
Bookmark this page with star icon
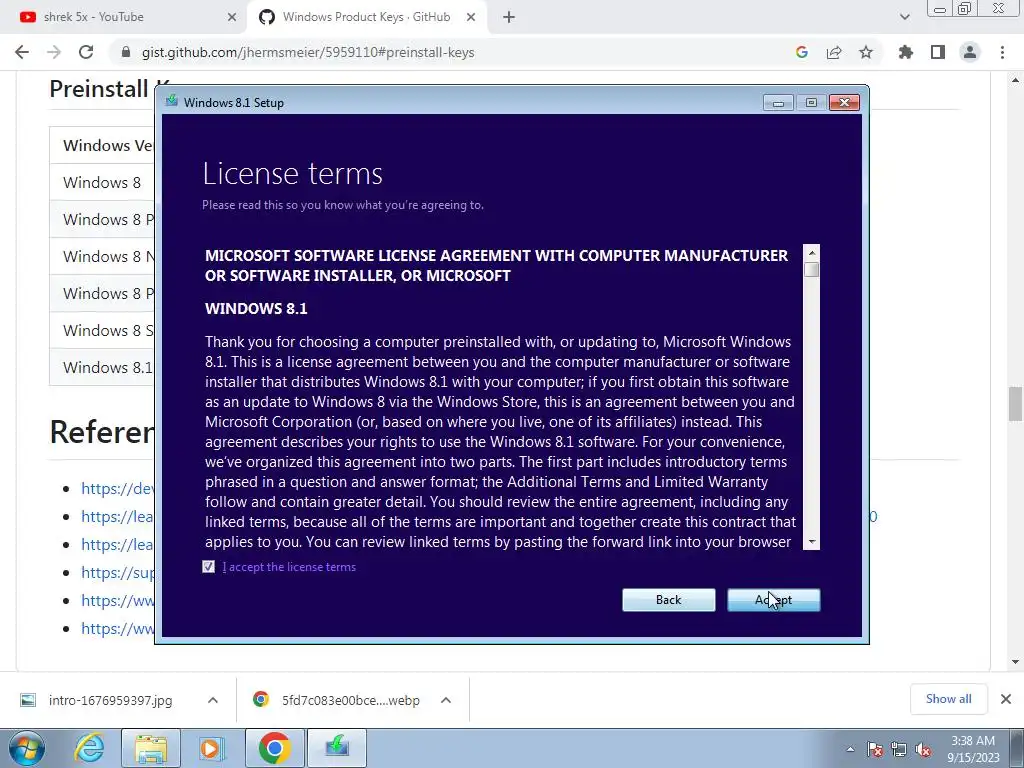coord(866,52)
